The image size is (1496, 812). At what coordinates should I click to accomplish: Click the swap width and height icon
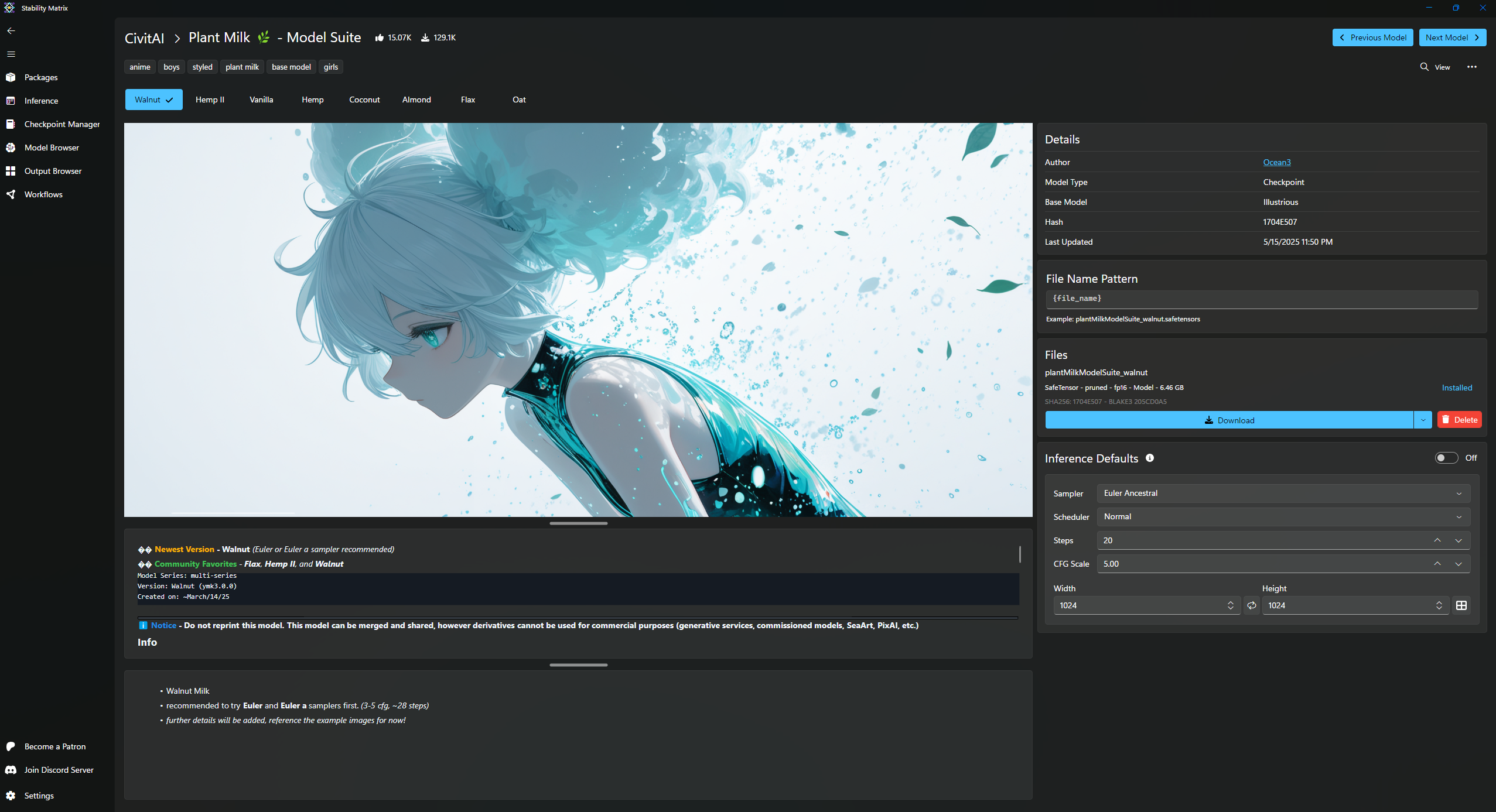click(x=1252, y=605)
